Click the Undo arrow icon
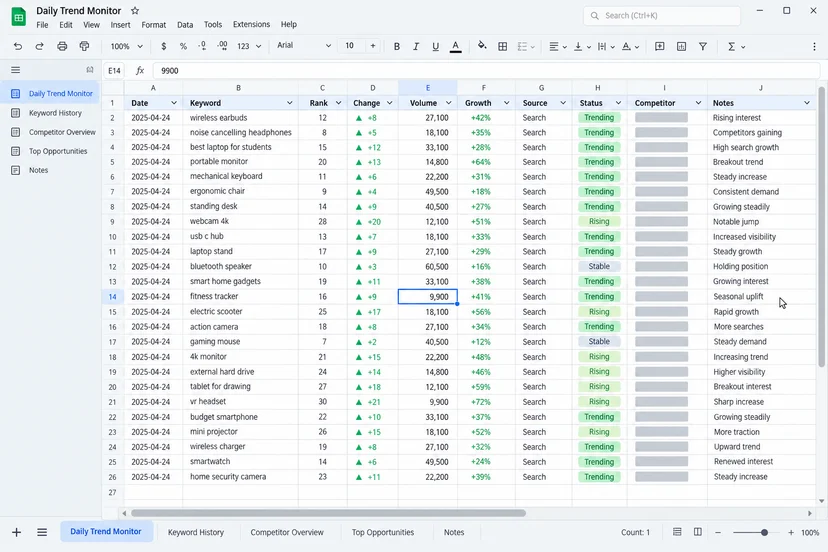Screen dimensions: 828x552 17,46
